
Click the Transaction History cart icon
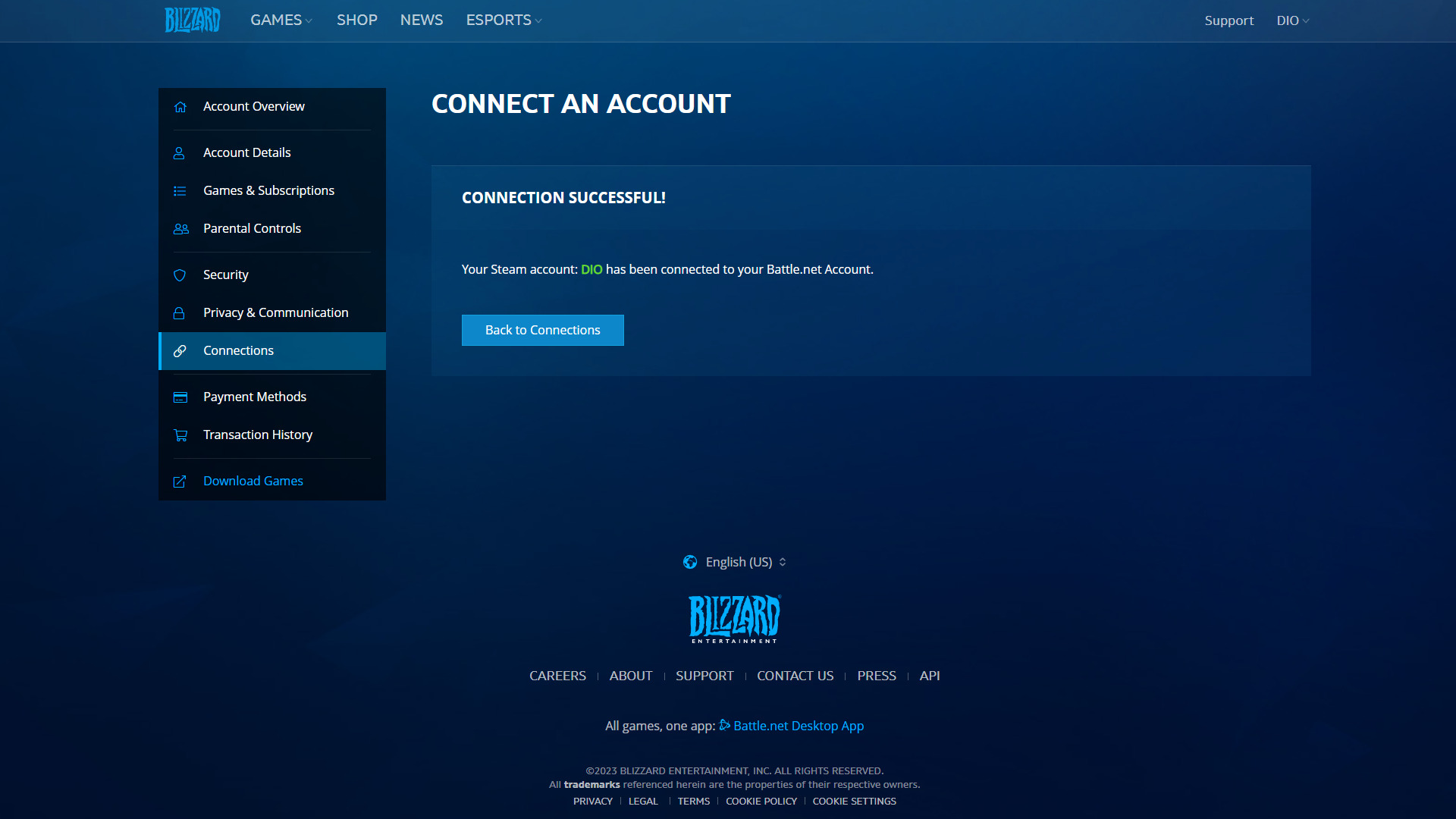(x=181, y=434)
